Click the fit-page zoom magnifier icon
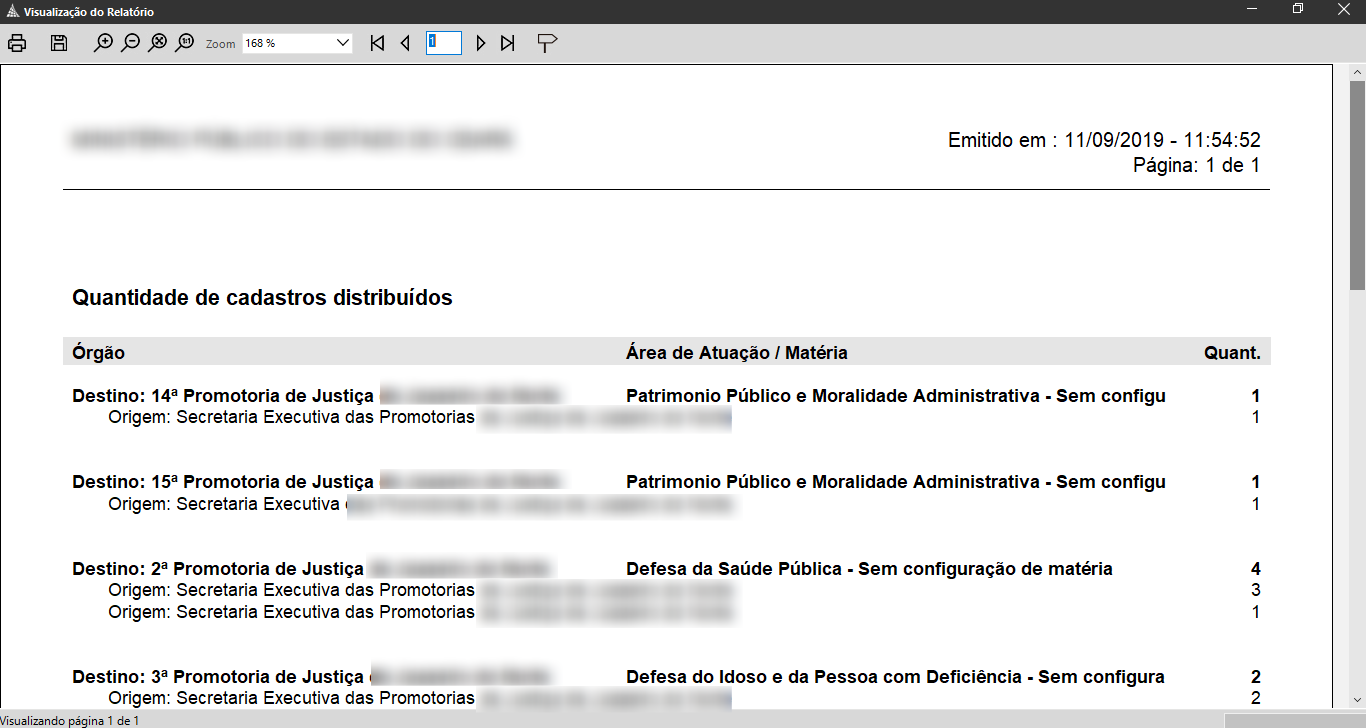1366x728 pixels. [157, 42]
